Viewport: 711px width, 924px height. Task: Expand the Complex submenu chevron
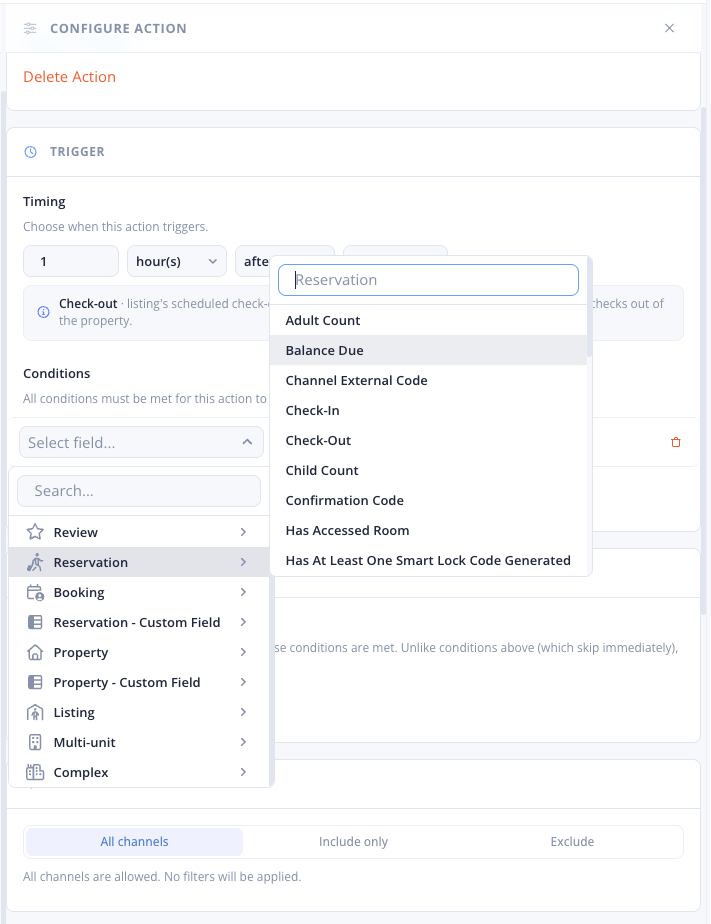243,772
